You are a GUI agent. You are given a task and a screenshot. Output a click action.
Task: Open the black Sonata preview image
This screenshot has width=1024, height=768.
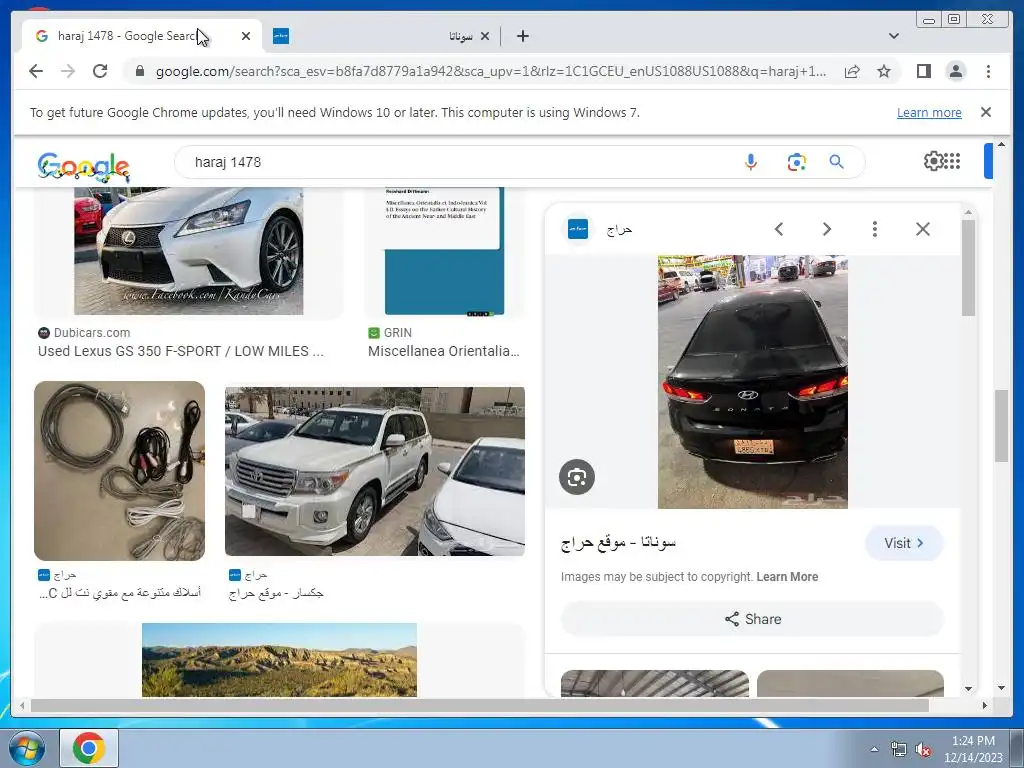click(752, 381)
